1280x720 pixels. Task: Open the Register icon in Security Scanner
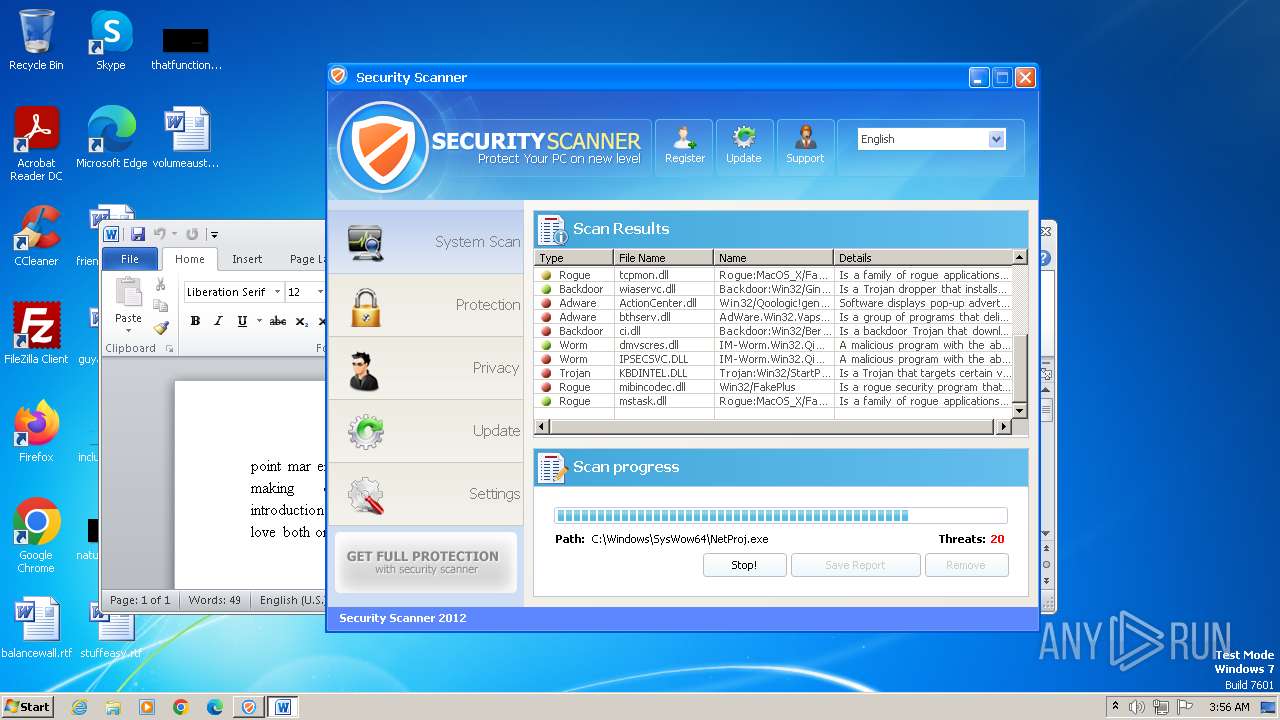[x=684, y=147]
